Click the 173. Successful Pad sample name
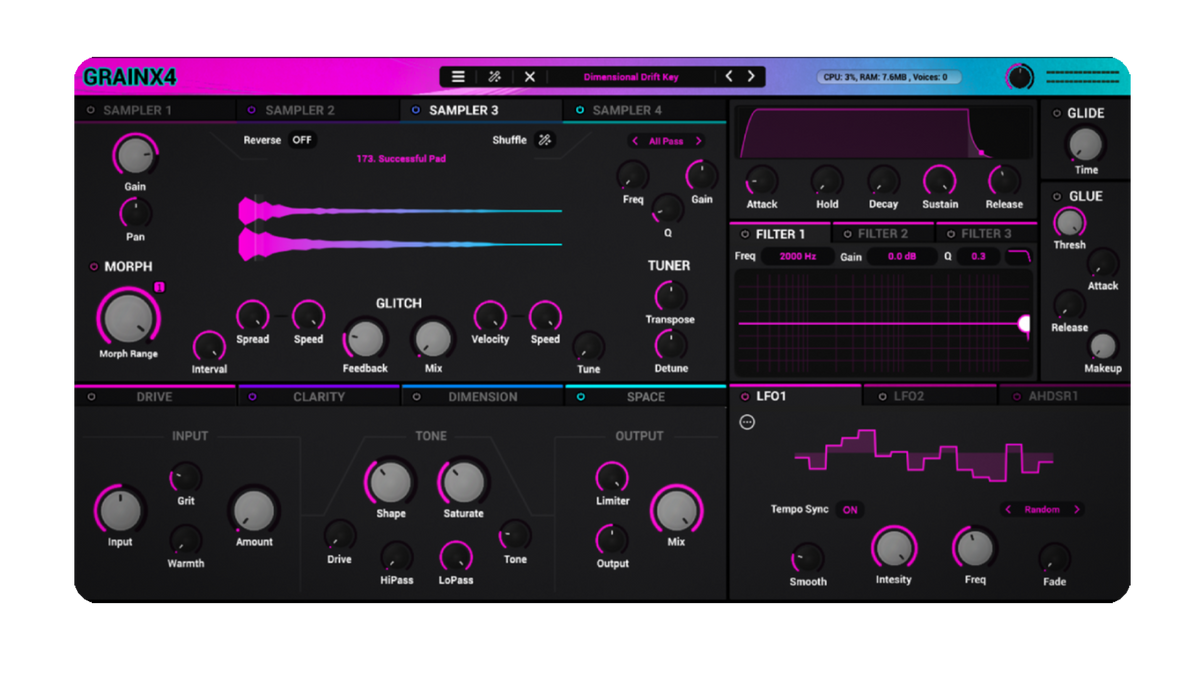 pos(401,159)
